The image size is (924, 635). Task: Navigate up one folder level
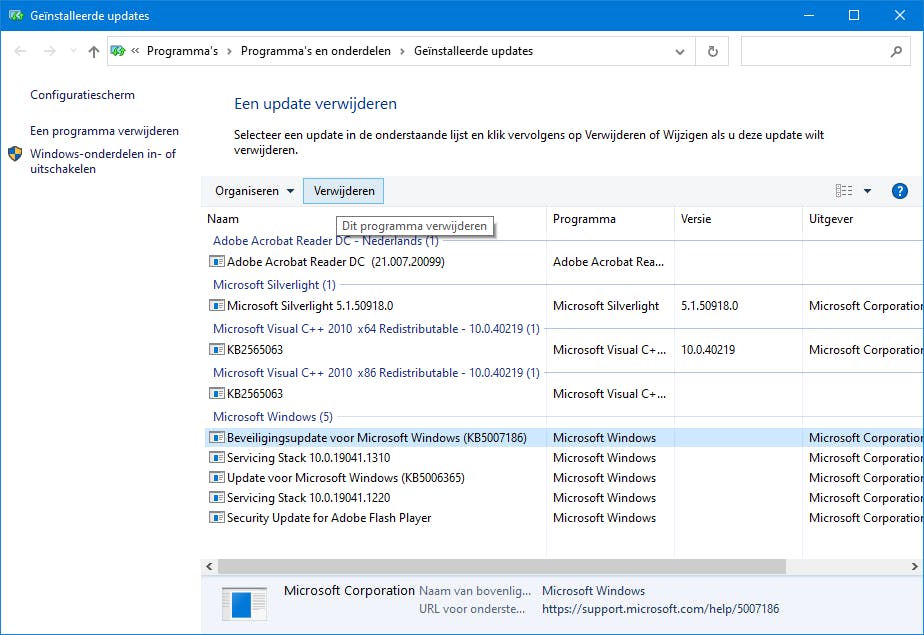[x=94, y=51]
